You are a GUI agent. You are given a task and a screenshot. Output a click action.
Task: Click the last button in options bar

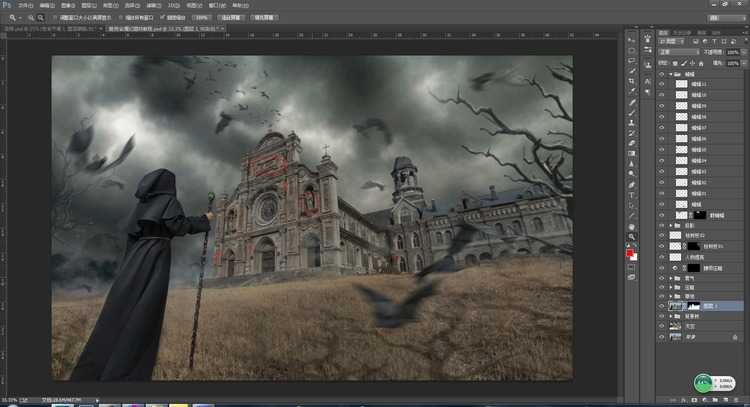(265, 18)
